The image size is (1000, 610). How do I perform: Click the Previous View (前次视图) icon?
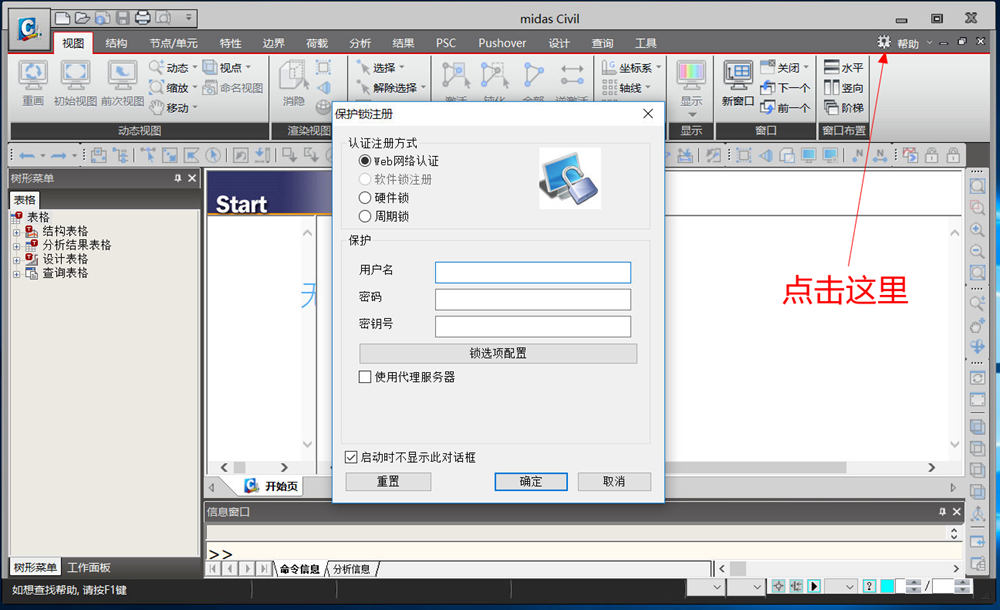[122, 77]
